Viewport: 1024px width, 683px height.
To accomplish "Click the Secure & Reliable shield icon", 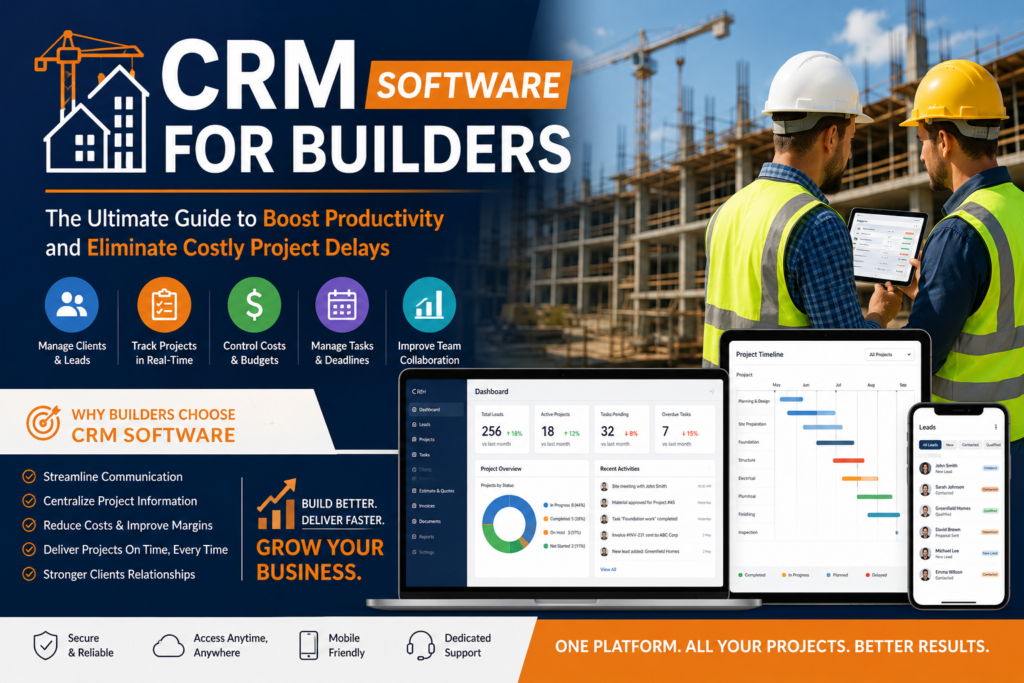I will (x=46, y=645).
